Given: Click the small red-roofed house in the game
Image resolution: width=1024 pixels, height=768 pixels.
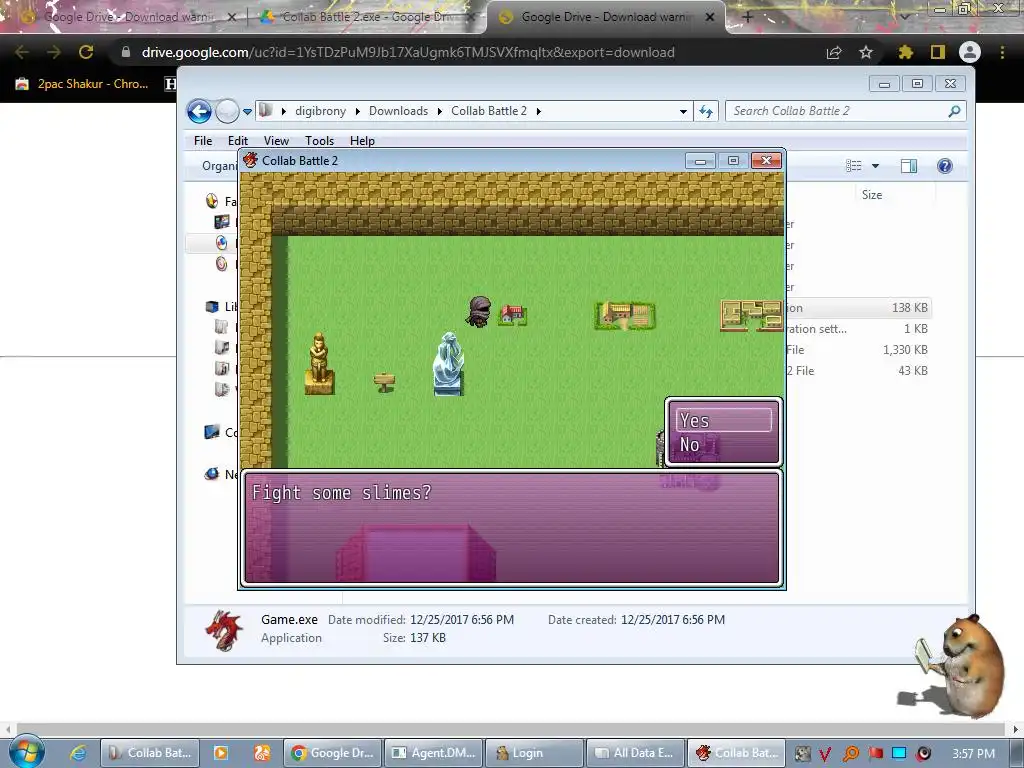Looking at the screenshot, I should coord(513,315).
